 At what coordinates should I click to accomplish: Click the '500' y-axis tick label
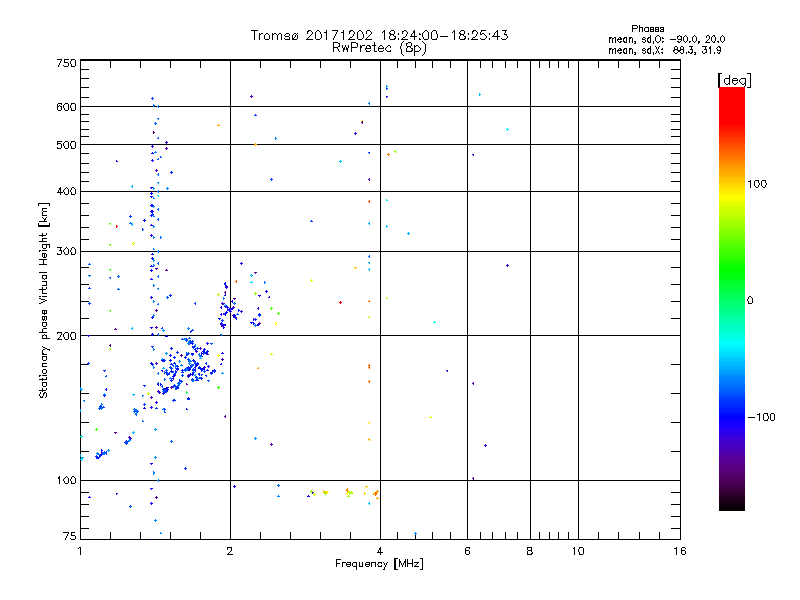[x=66, y=145]
